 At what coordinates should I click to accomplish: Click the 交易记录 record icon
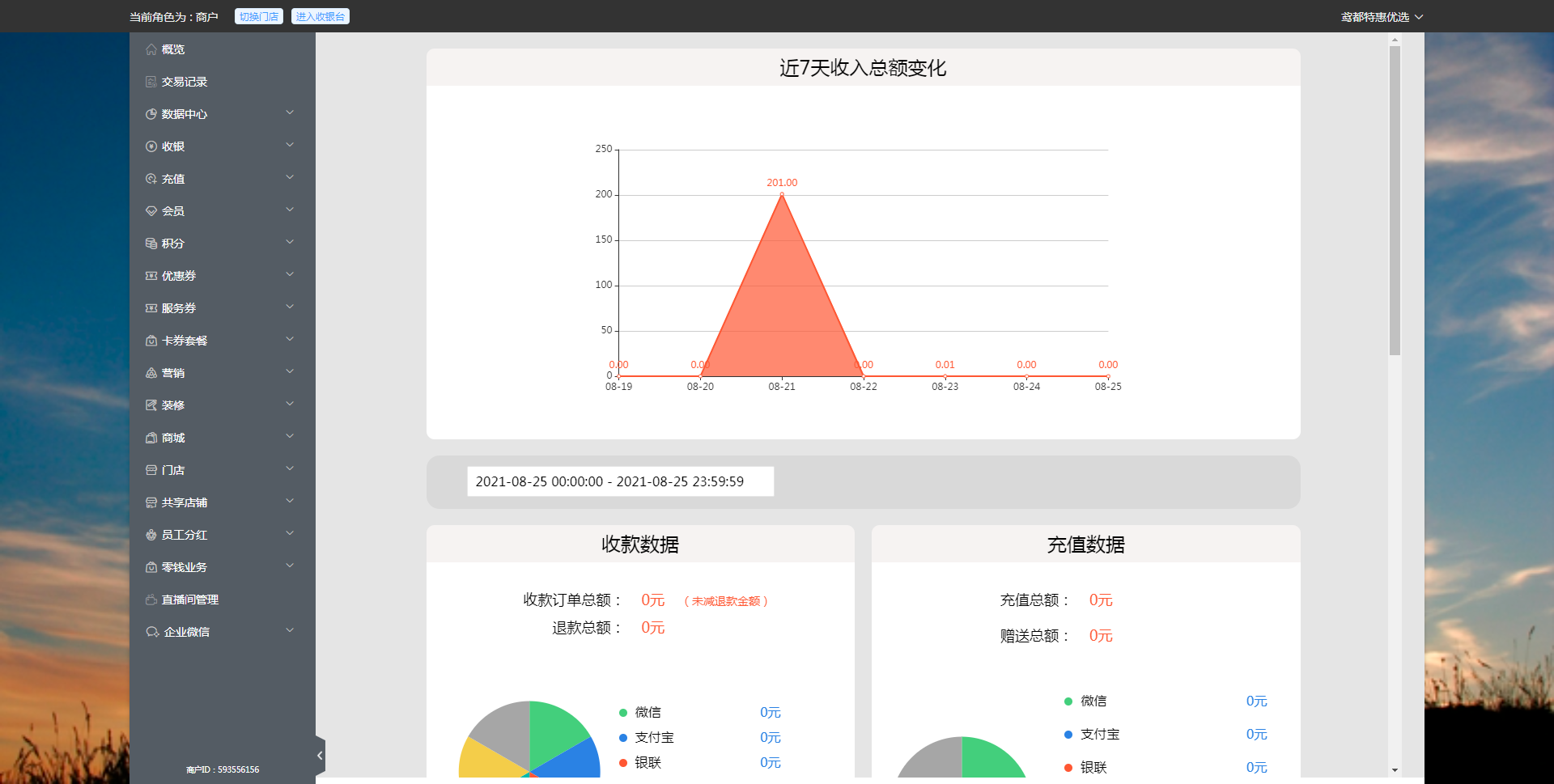tap(151, 82)
